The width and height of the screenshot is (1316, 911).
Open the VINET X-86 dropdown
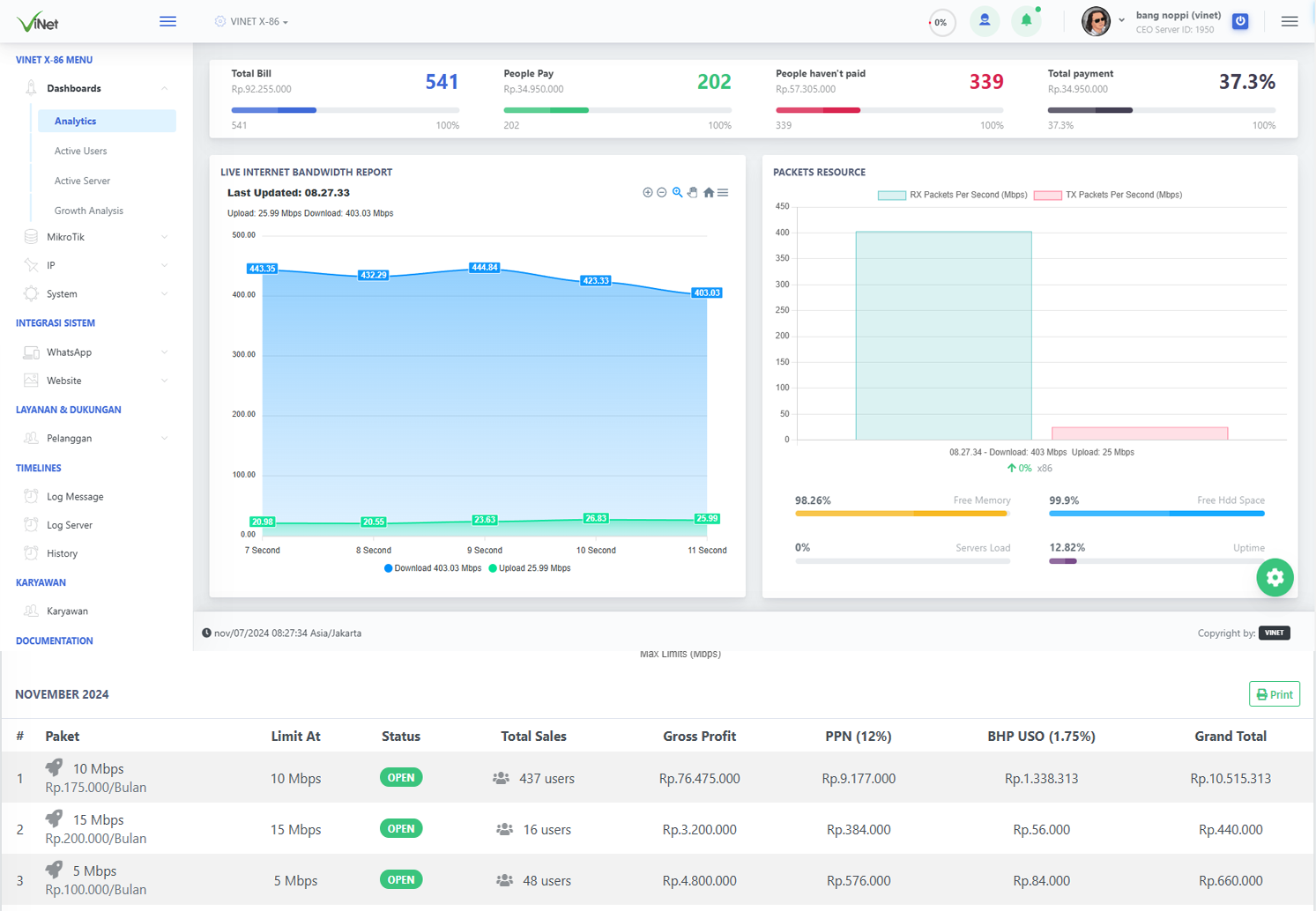[252, 21]
